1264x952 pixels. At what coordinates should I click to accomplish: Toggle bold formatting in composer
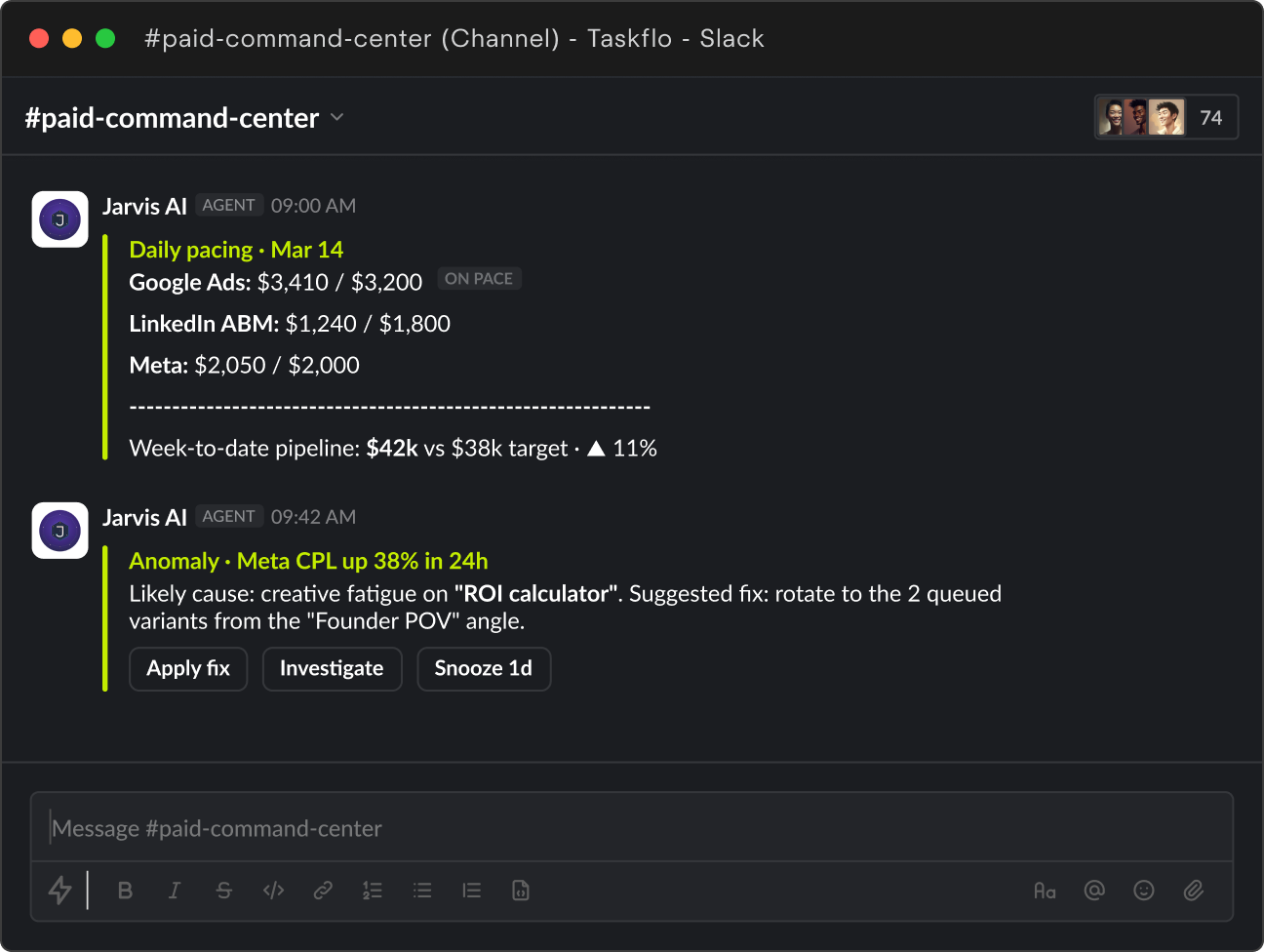point(125,890)
